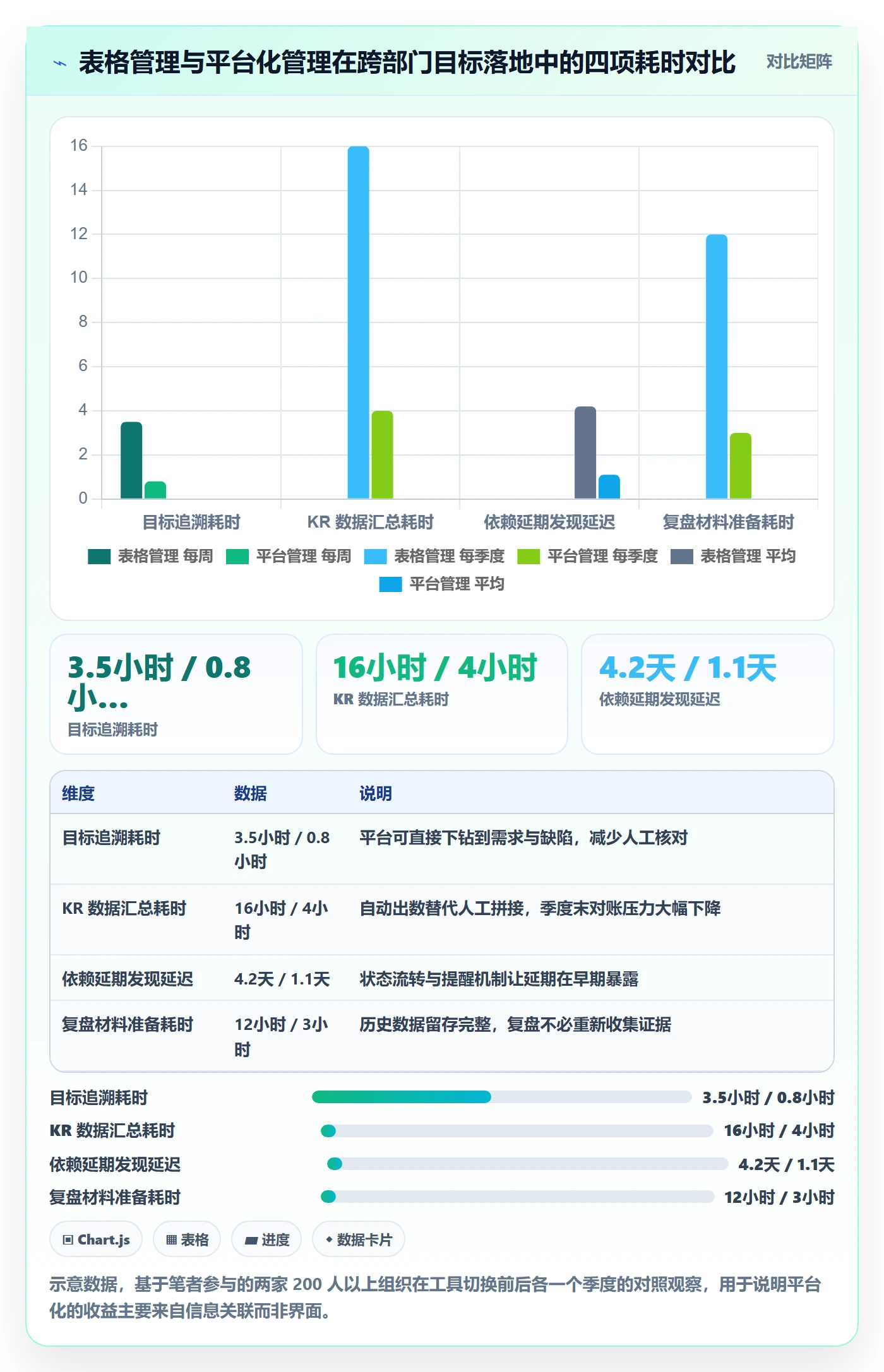The image size is (884, 1372).
Task: Click progress bar for 复盘材料准备耗时
Action: [518, 1197]
